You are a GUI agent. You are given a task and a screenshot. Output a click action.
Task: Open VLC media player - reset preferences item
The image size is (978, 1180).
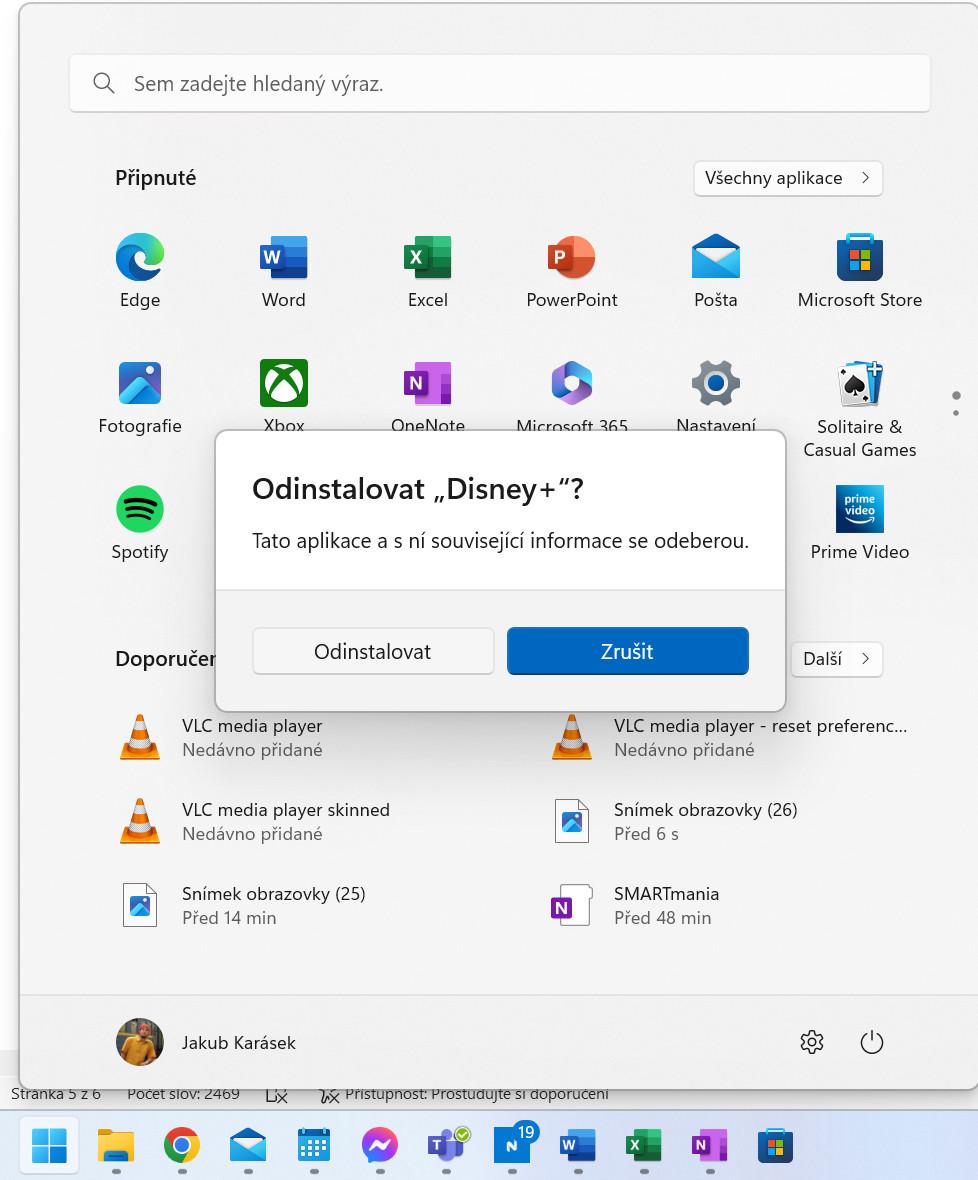pos(730,738)
